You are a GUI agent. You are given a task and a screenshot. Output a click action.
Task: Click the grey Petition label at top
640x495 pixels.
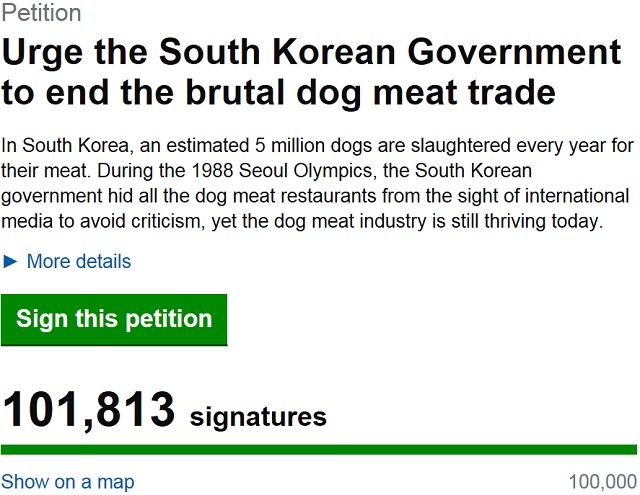(x=42, y=14)
